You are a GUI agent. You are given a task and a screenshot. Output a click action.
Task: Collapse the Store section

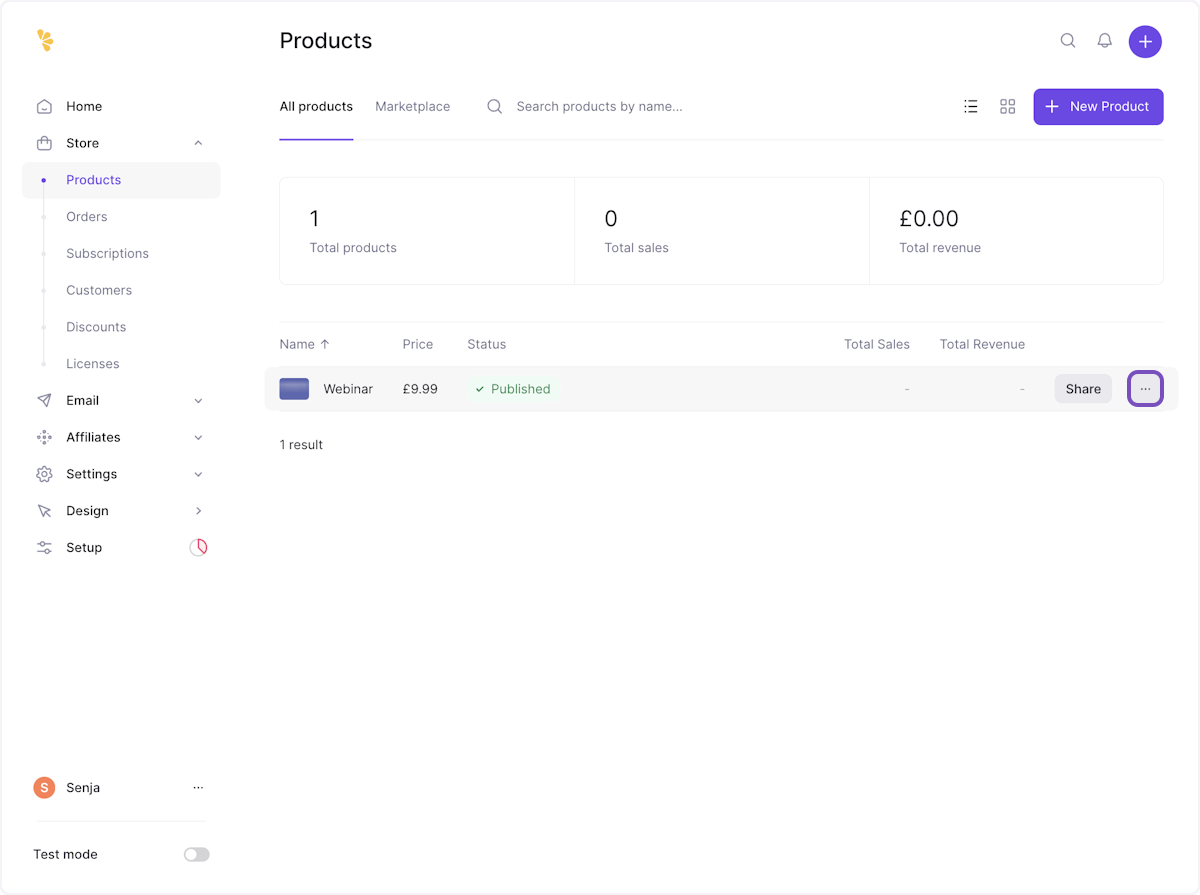coord(197,143)
